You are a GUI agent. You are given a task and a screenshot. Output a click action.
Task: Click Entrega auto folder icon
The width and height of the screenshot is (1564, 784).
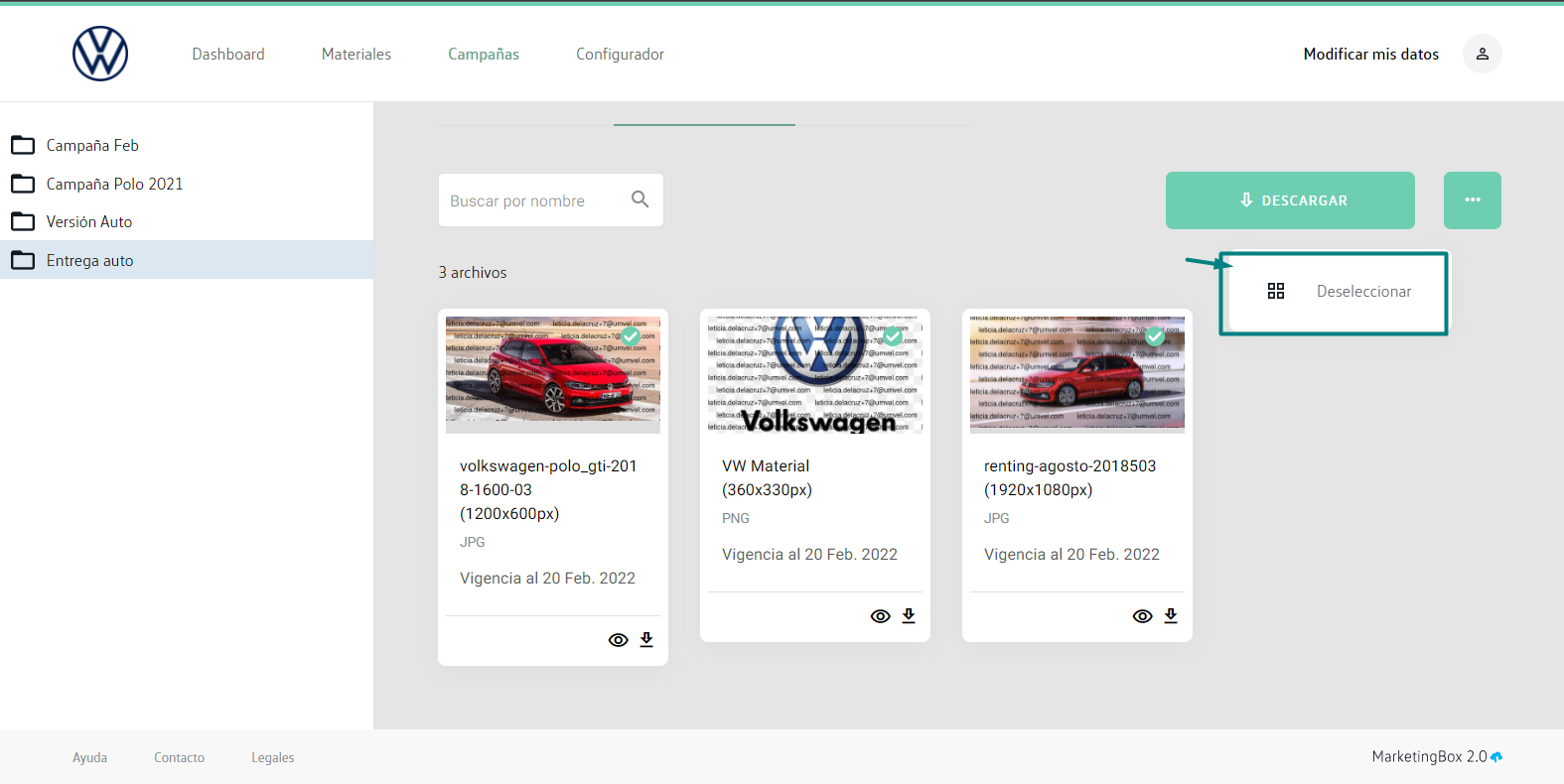pyautogui.click(x=23, y=260)
